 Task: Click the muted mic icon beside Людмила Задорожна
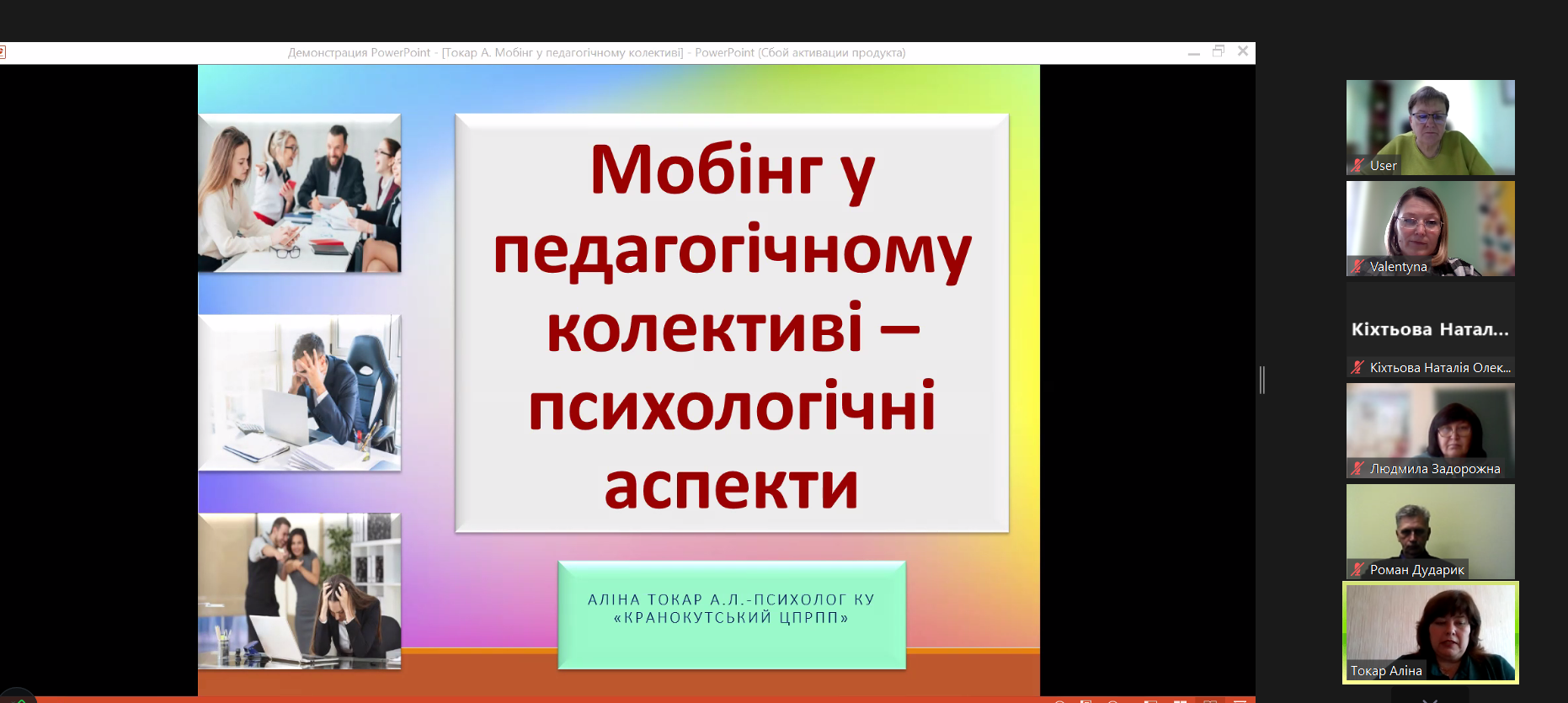1357,468
